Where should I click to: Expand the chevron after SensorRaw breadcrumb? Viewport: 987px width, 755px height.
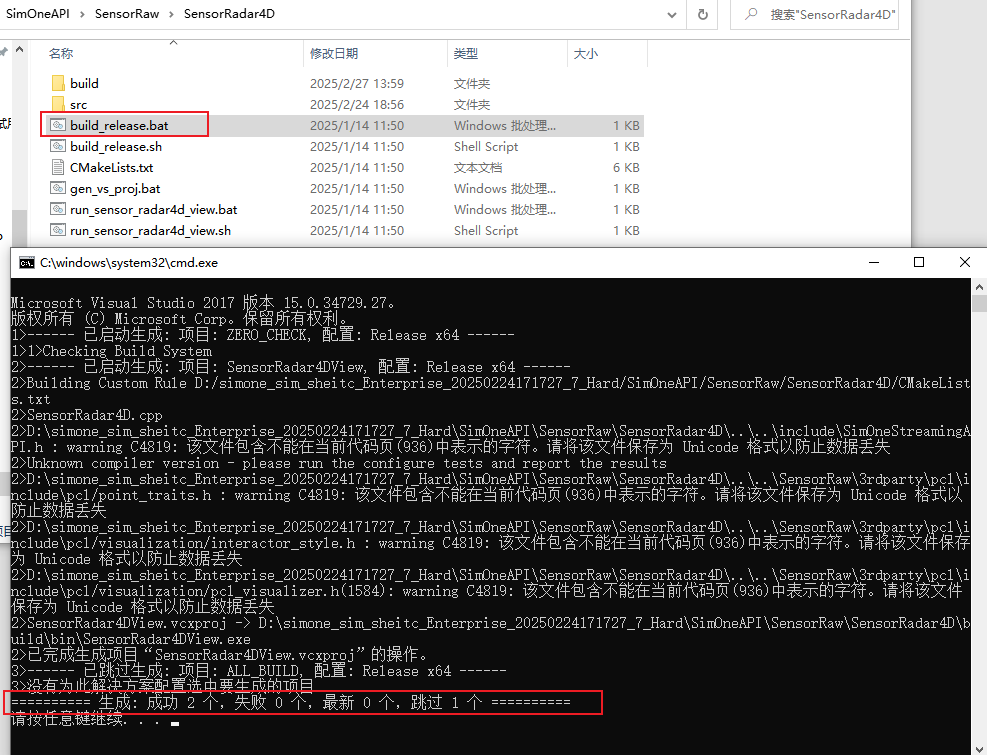point(171,14)
